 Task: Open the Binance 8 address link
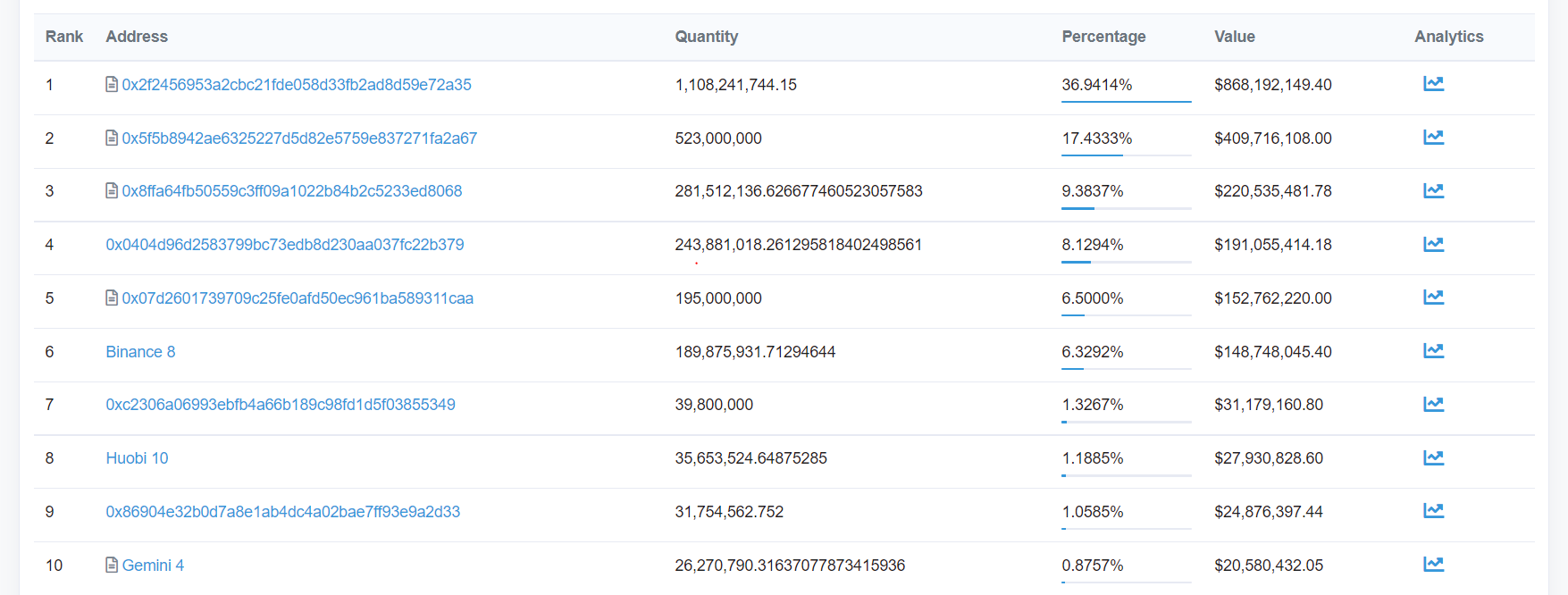click(140, 352)
